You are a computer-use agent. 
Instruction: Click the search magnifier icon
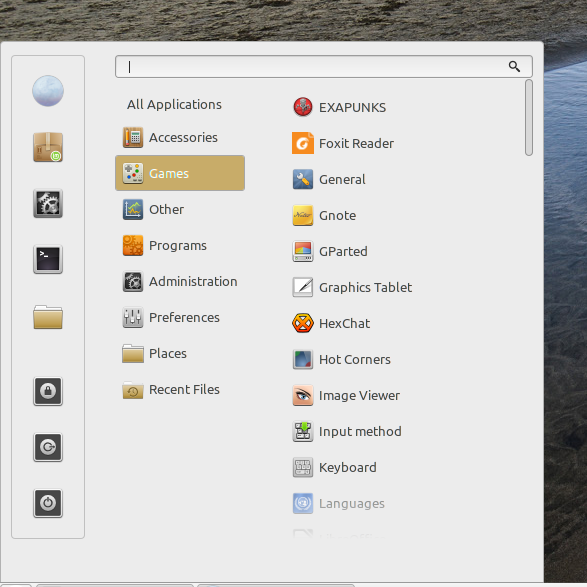pyautogui.click(x=514, y=67)
